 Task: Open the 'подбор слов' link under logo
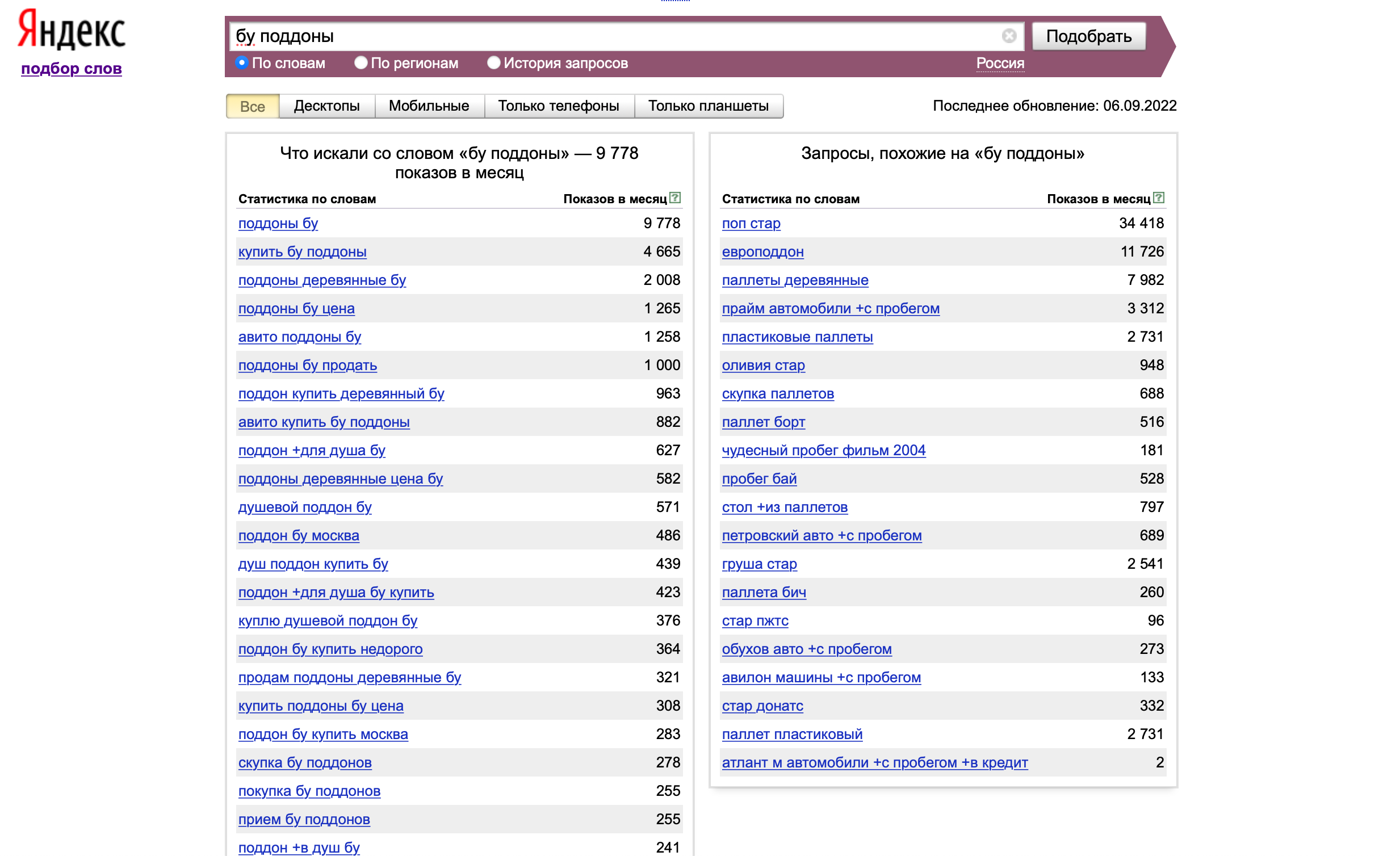72,69
